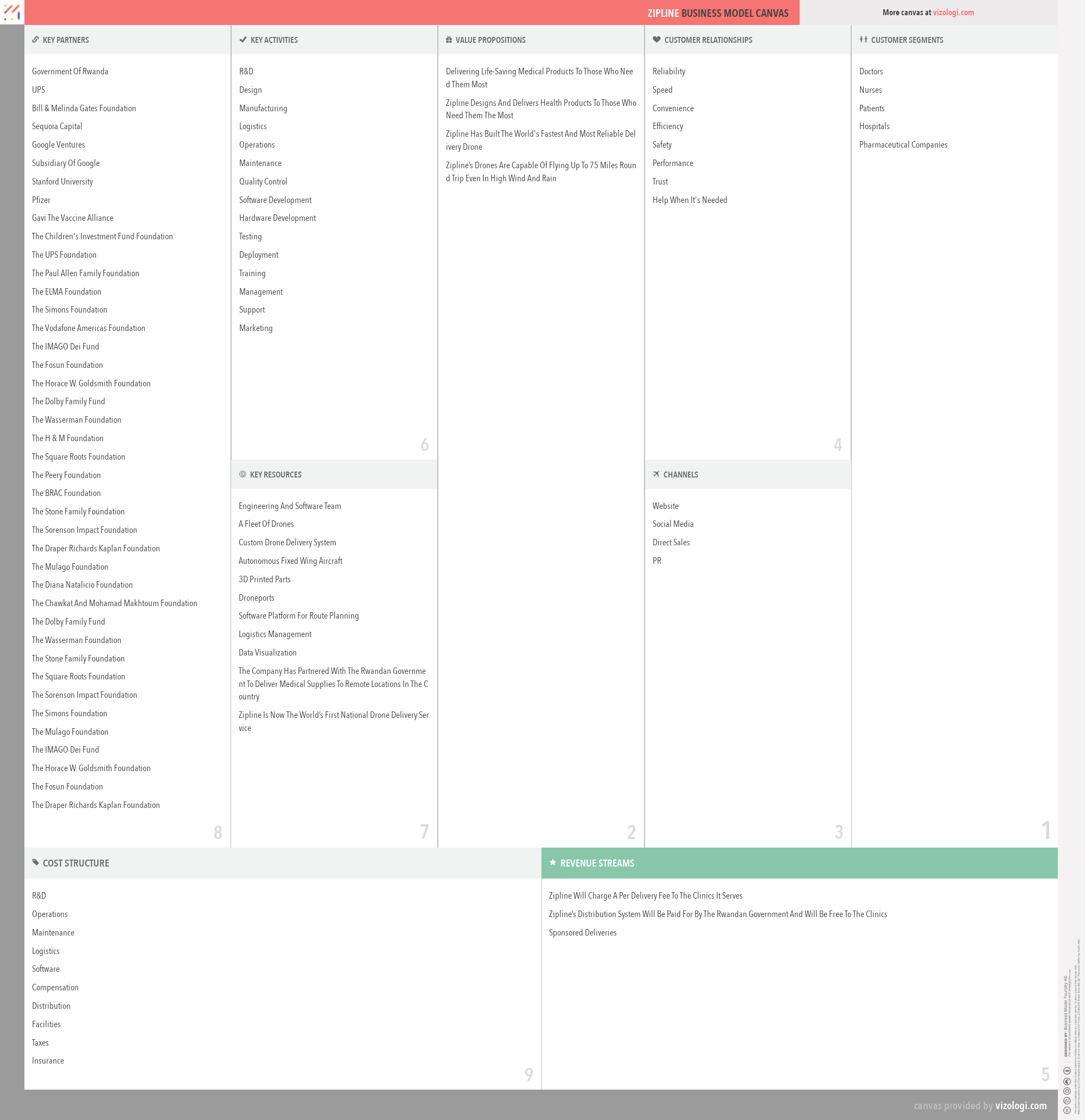
Task: Select the Direct Sales channel item
Action: click(671, 542)
